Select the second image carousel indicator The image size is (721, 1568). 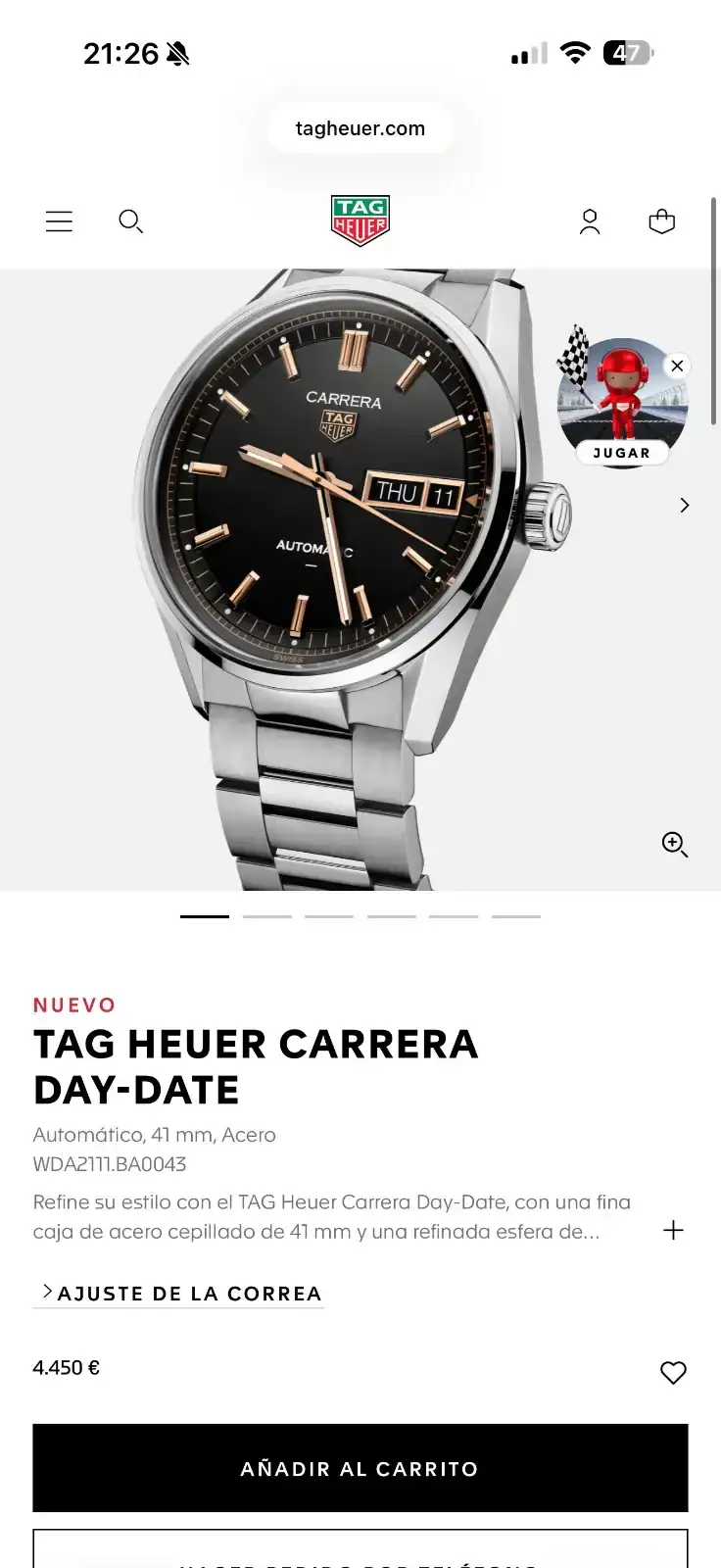[x=267, y=916]
